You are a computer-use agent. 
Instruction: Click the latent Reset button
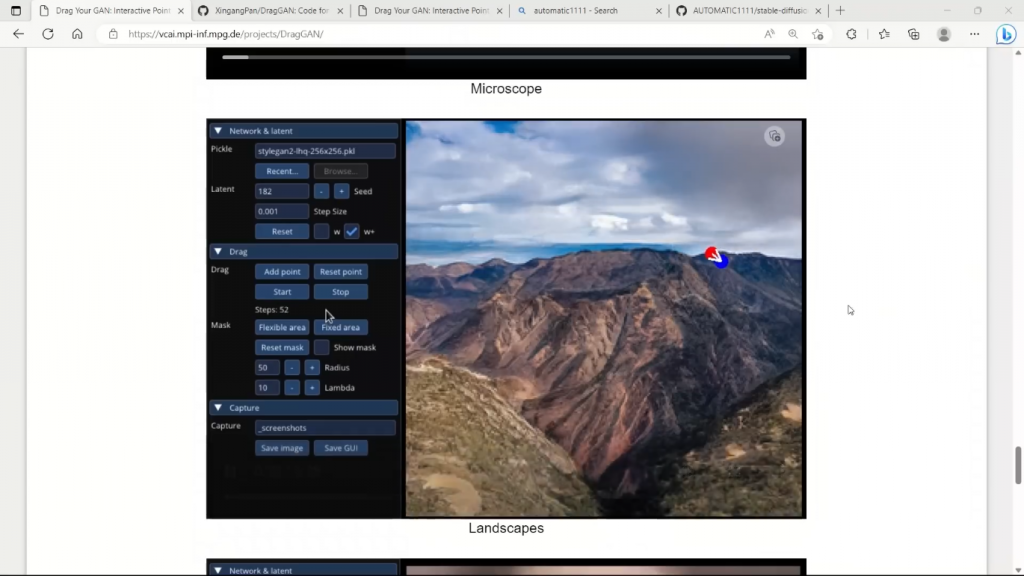(x=282, y=231)
